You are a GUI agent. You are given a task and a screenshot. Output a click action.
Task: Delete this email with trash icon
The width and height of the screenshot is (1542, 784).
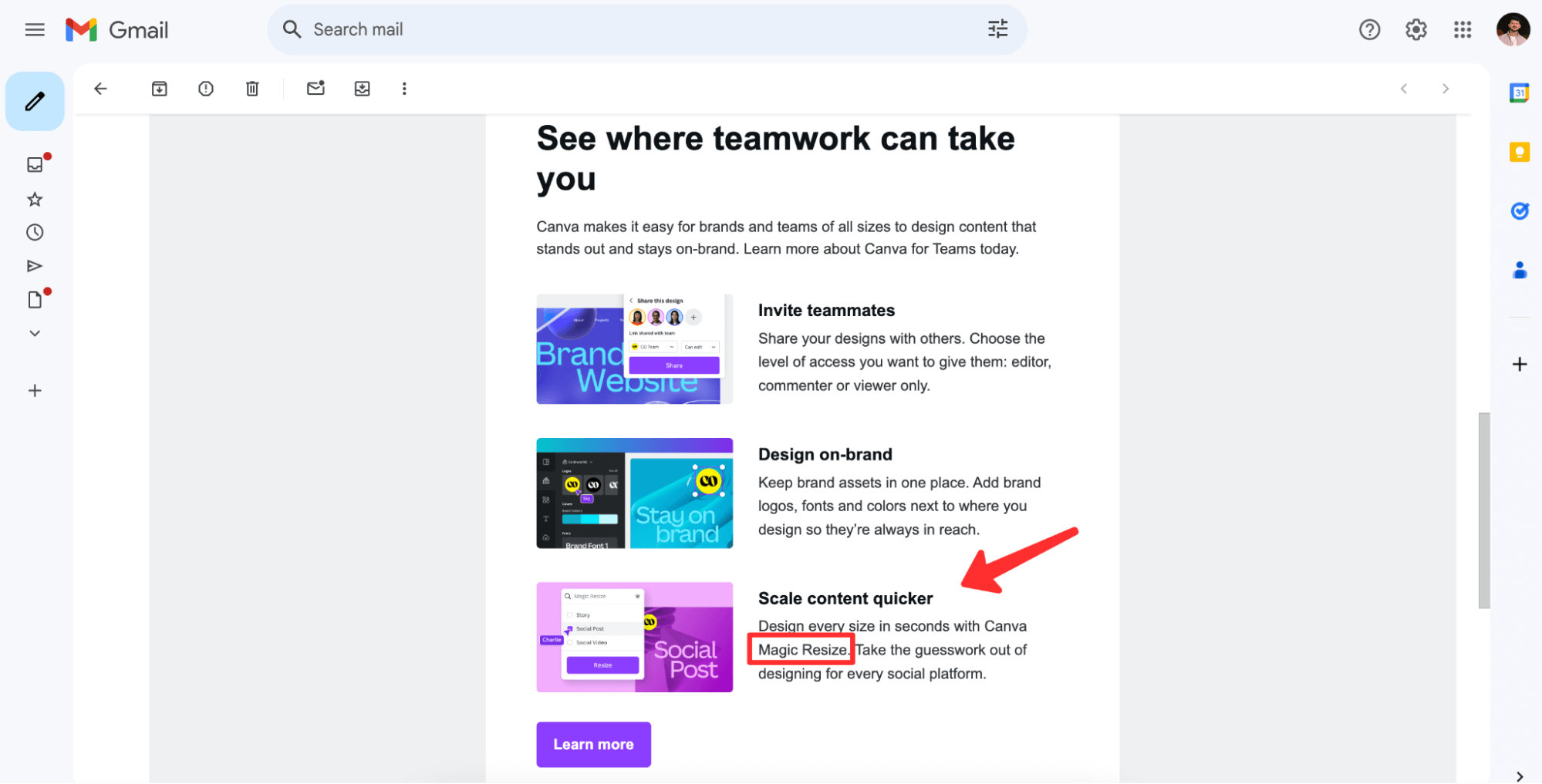[x=252, y=89]
